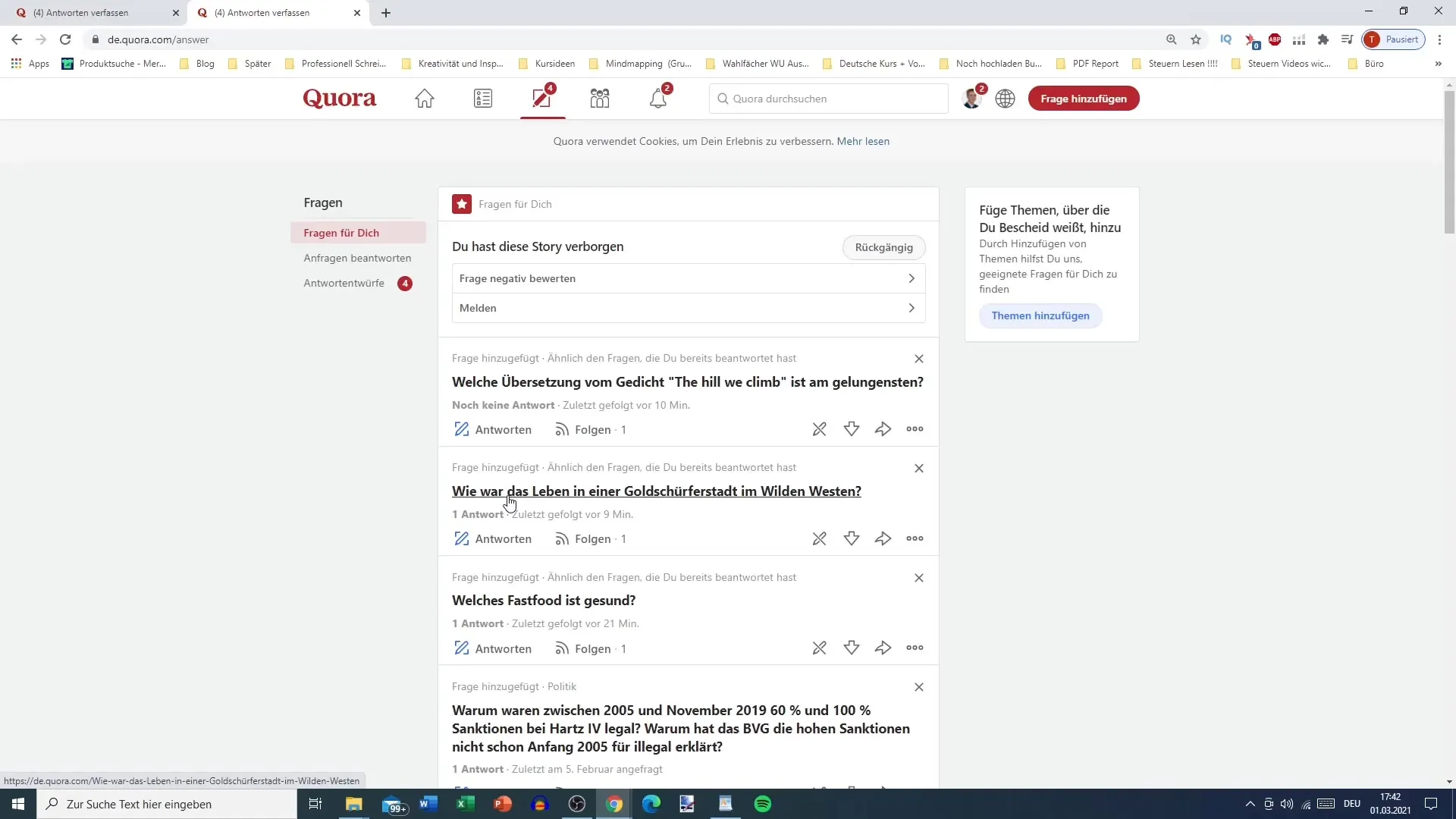Click 'Rückgängig' to undo hiding story
The width and height of the screenshot is (1456, 819).
tap(883, 247)
